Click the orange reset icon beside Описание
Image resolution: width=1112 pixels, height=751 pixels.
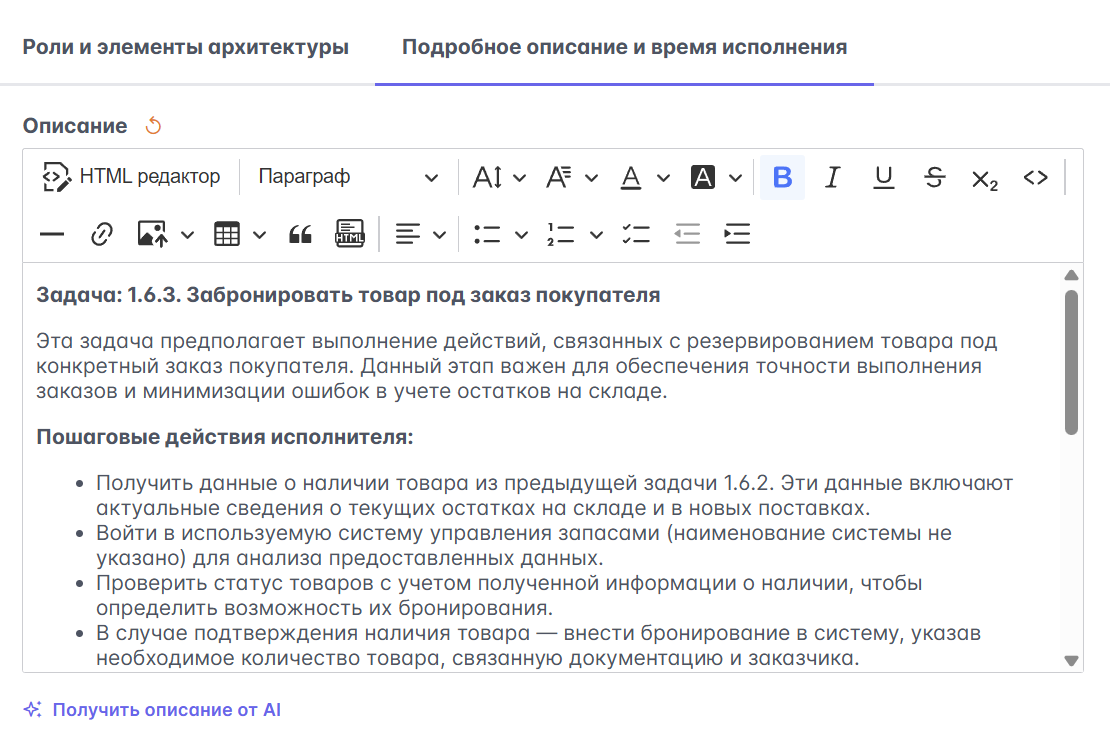pos(153,126)
